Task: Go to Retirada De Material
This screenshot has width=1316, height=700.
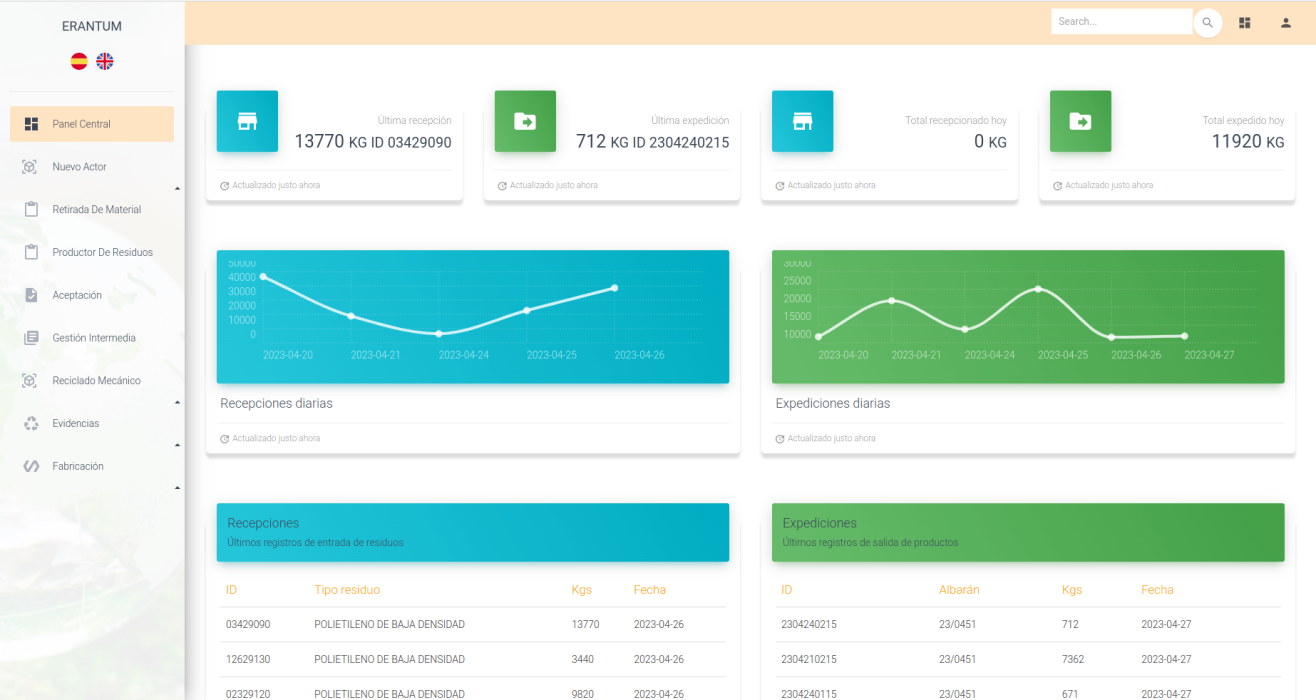Action: point(96,210)
